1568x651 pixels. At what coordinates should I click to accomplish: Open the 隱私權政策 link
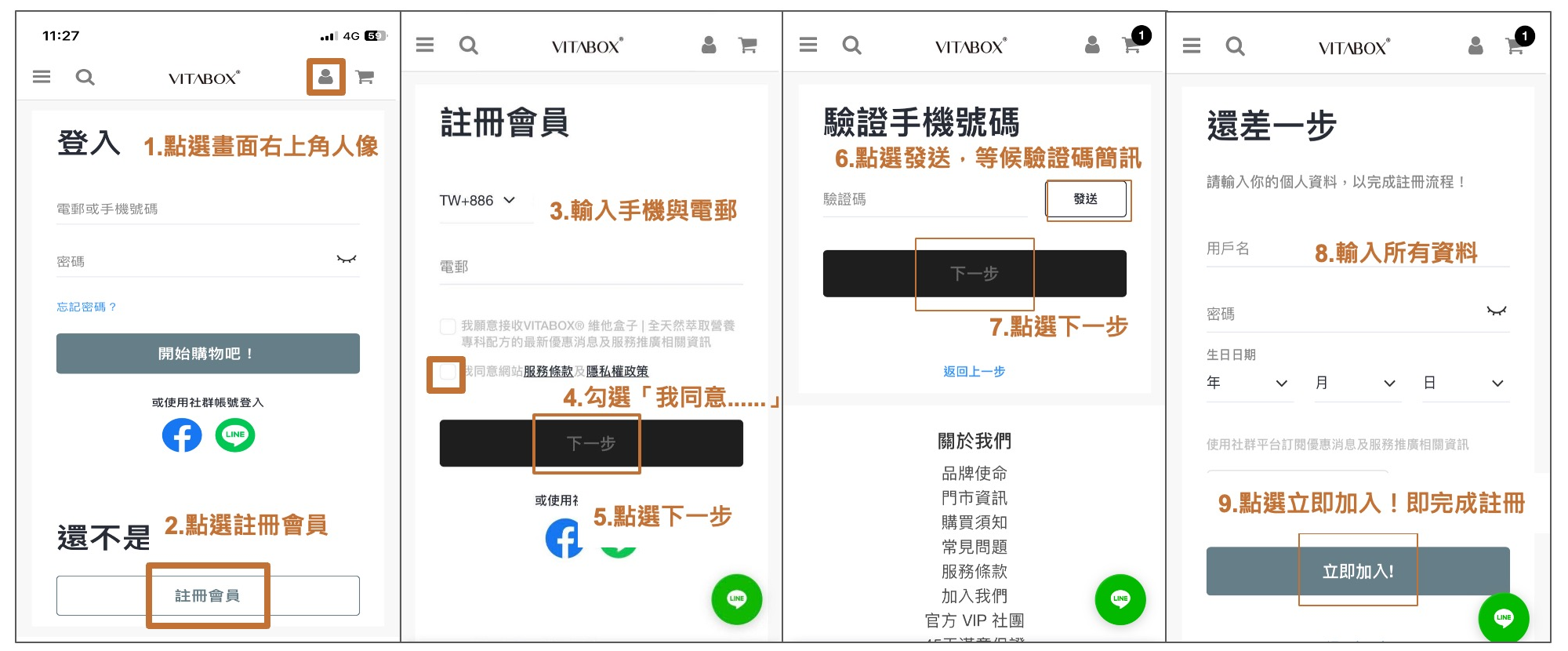coord(617,372)
